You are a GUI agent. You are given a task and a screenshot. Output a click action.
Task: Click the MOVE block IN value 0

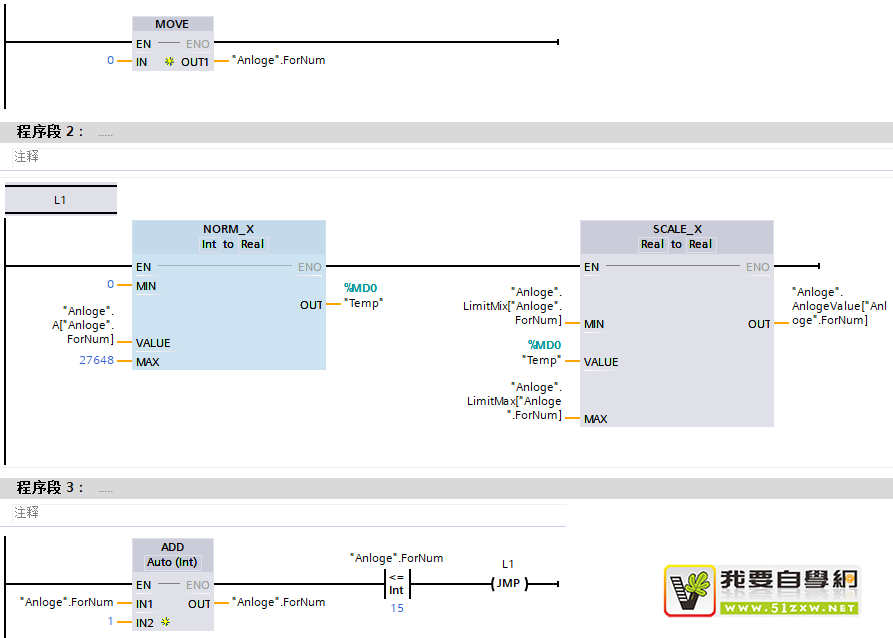111,61
